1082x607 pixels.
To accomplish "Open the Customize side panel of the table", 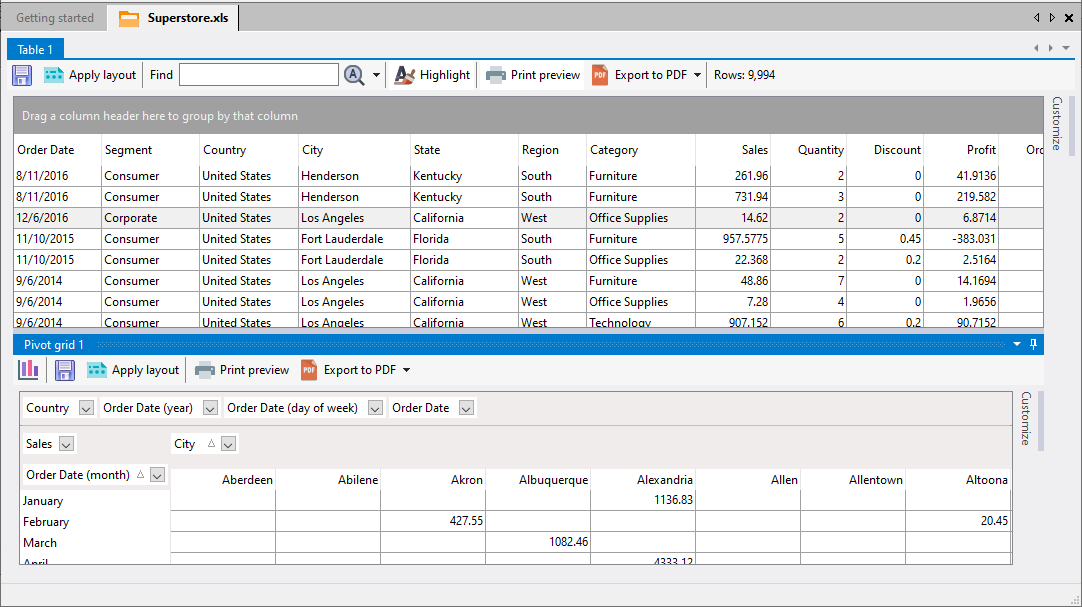I will [1056, 124].
